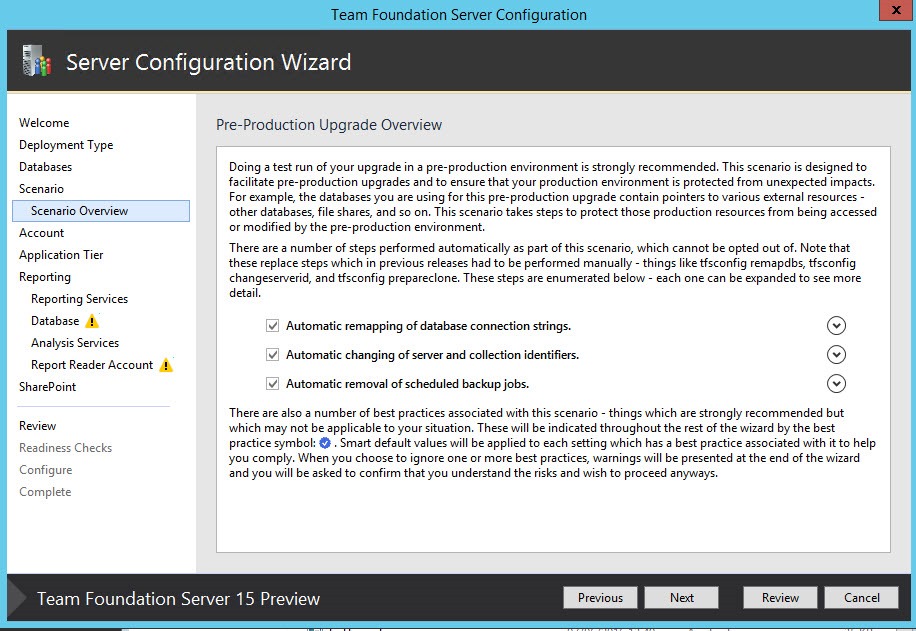Go to the Application Tier step

click(x=61, y=255)
